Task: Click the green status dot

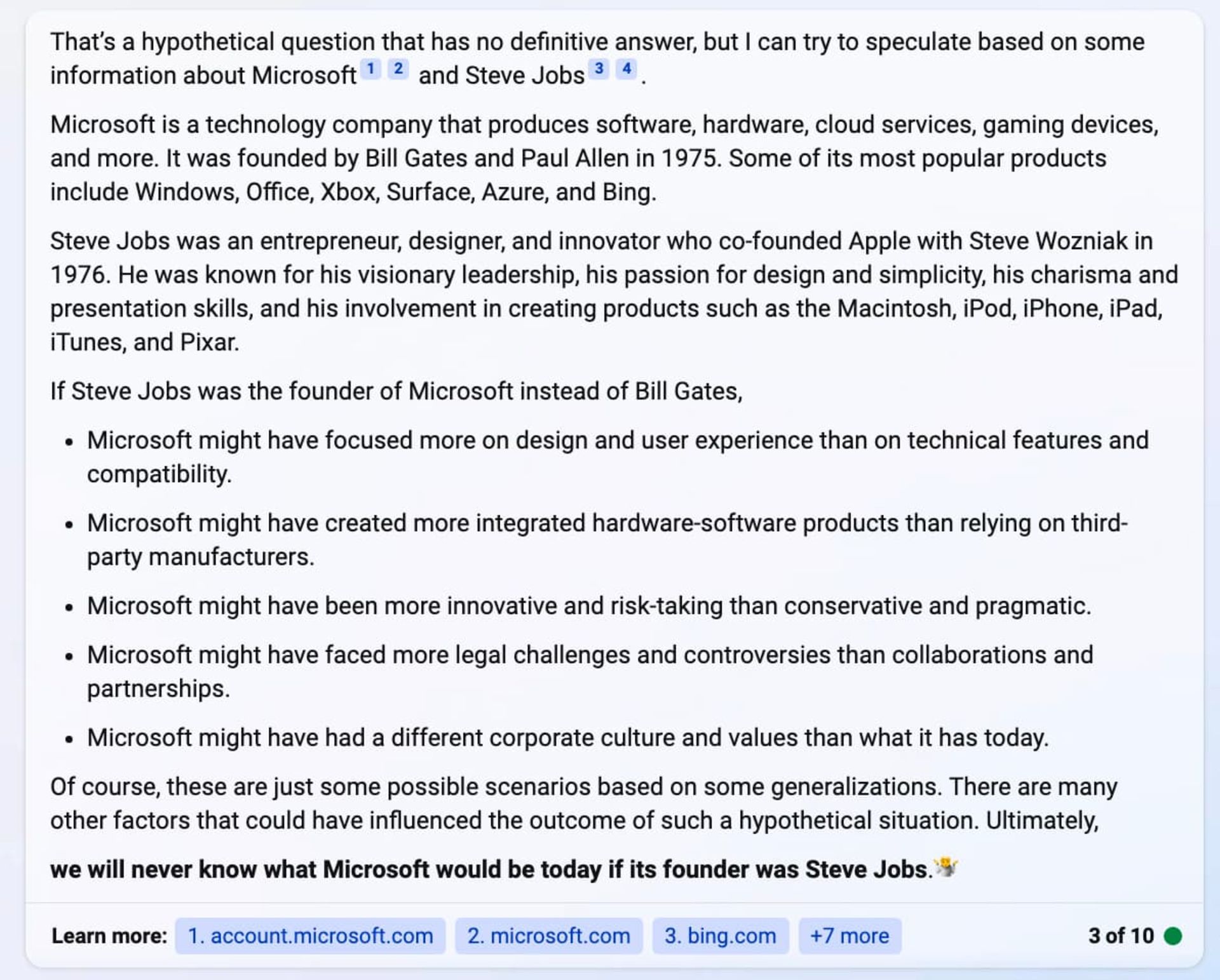Action: point(1172,936)
